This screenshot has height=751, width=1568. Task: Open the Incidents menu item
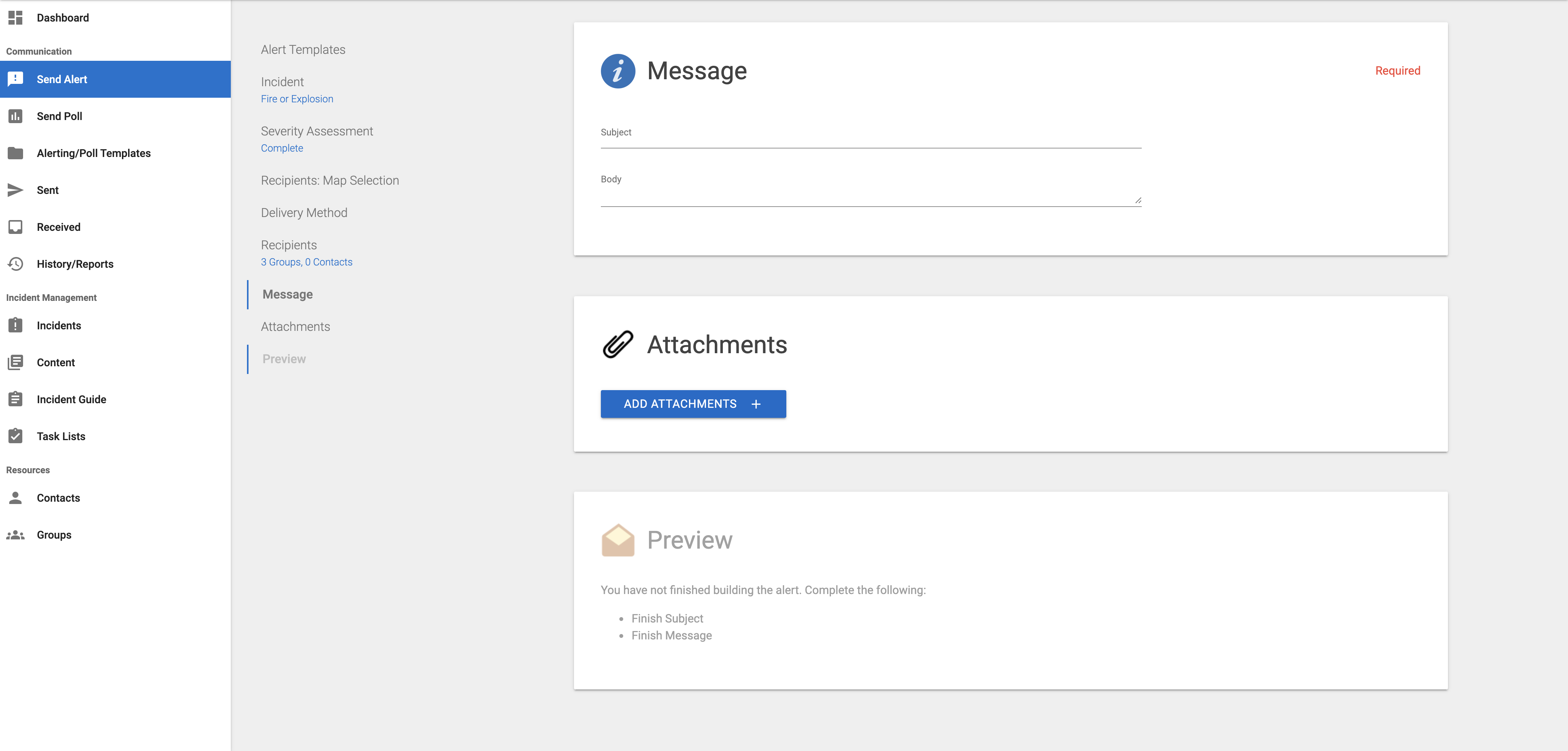pos(115,325)
